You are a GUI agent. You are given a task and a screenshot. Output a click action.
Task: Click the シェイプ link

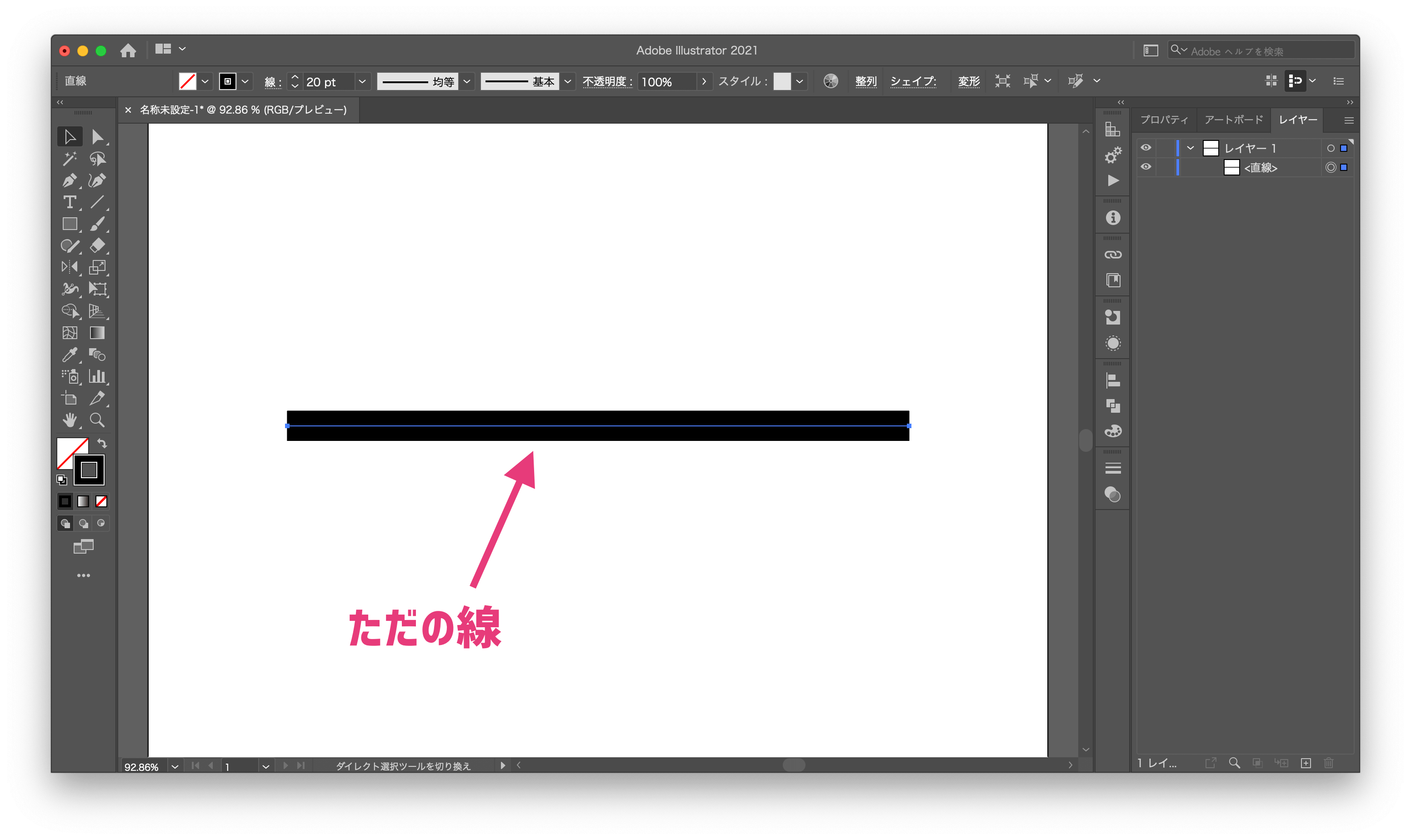[914, 81]
